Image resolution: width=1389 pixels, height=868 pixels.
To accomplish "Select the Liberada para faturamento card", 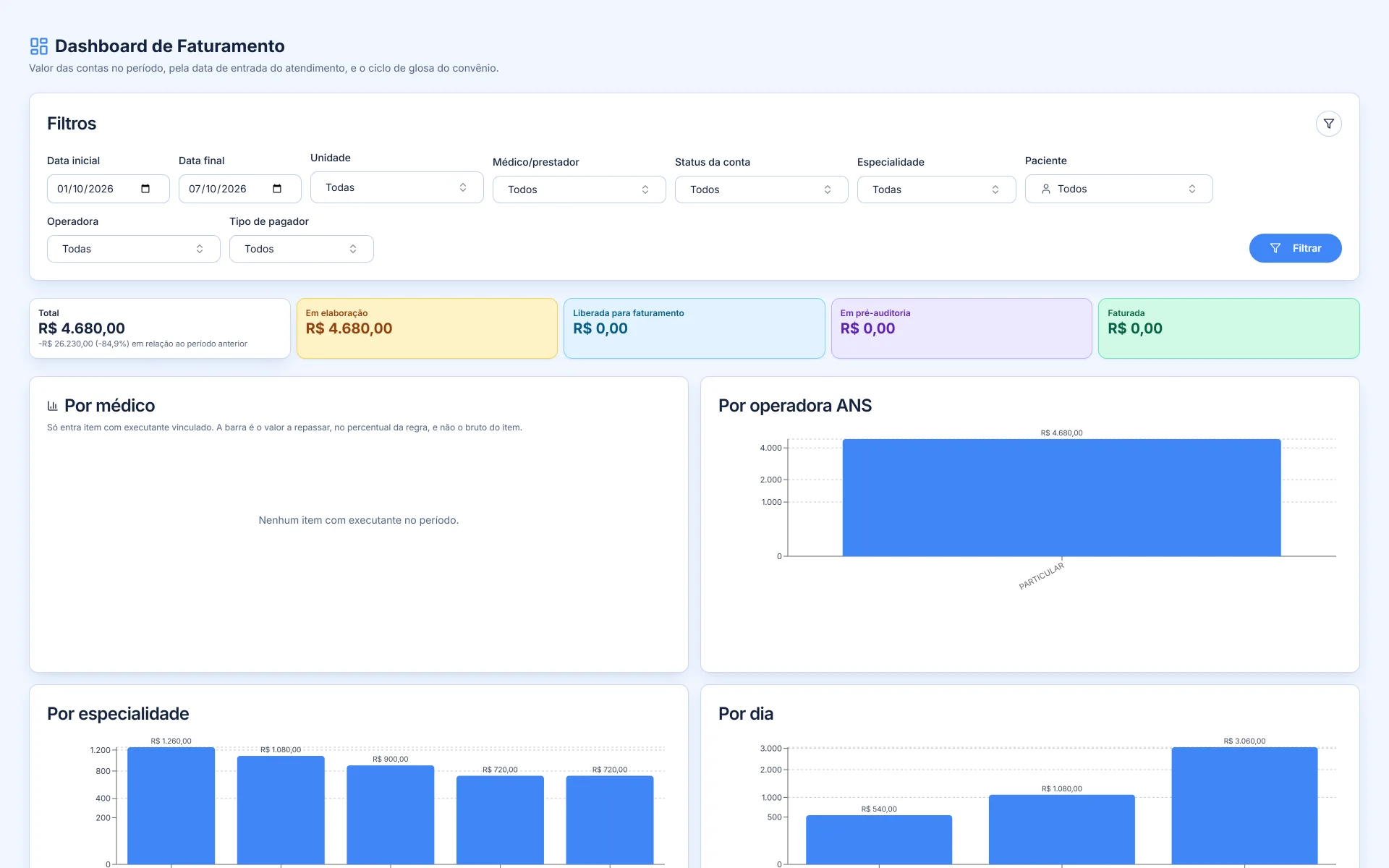I will (x=694, y=328).
